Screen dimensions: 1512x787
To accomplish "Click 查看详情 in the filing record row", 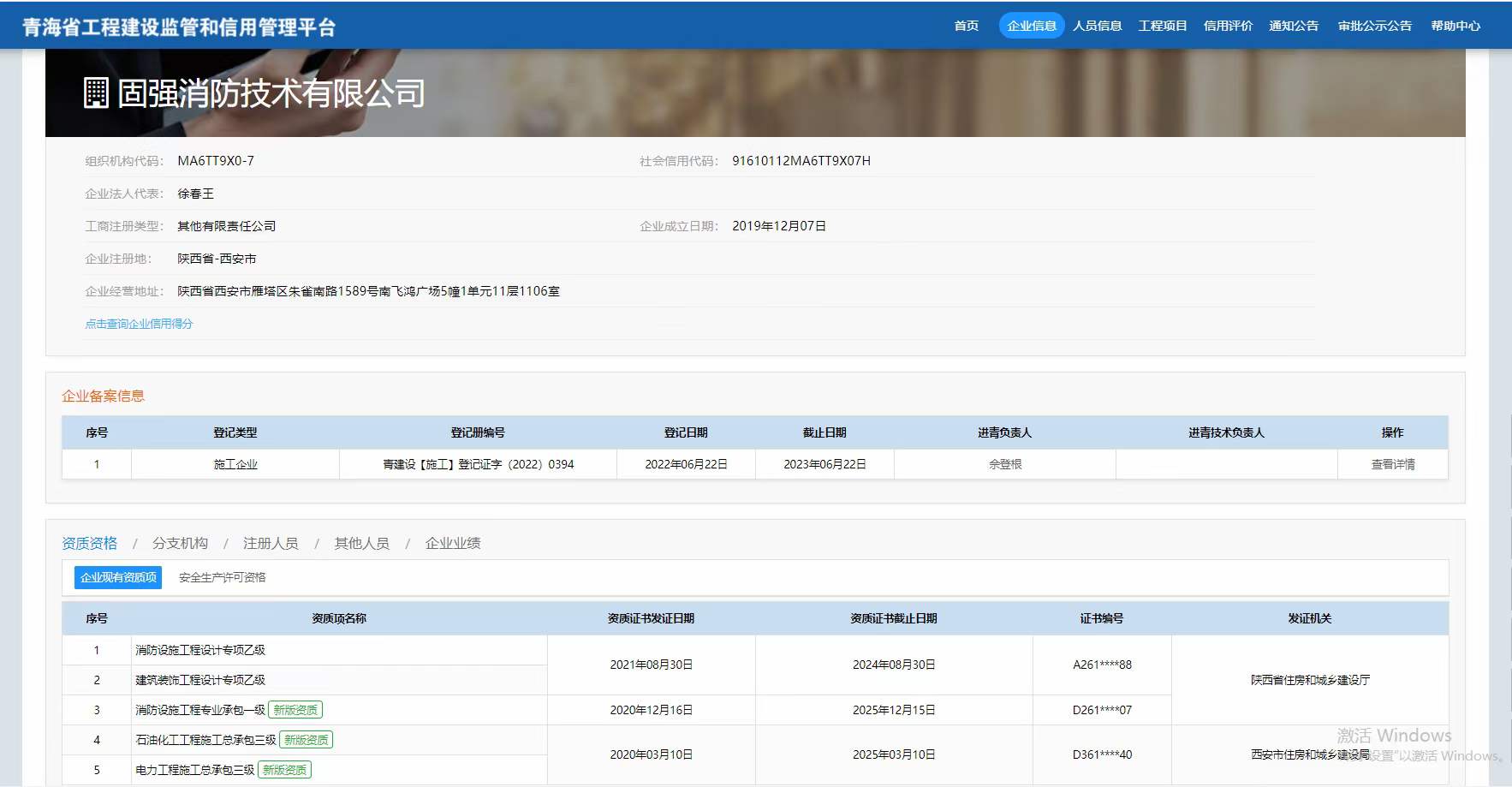I will coord(1392,464).
